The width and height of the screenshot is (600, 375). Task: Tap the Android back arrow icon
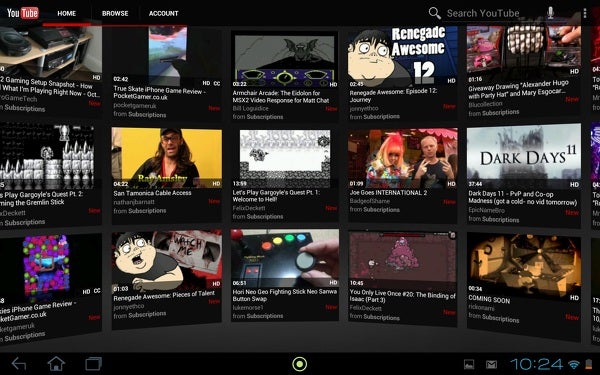coord(19,364)
